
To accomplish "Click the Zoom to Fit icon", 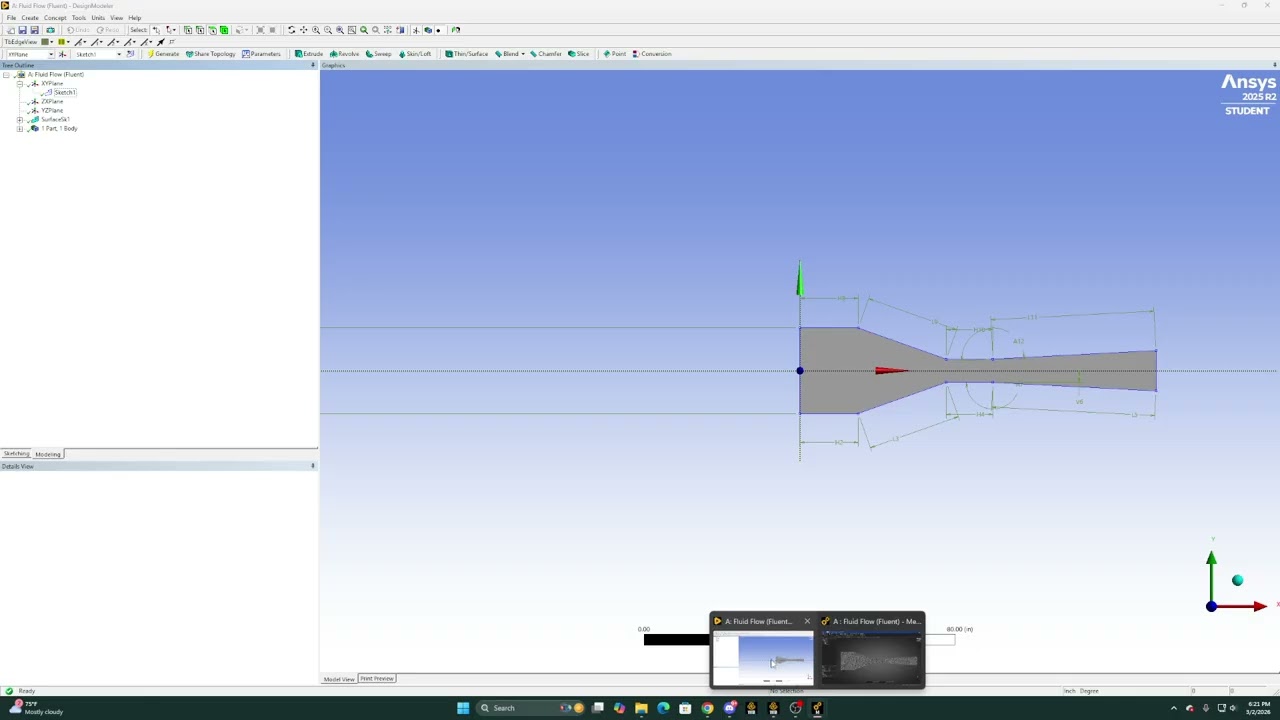I will 340,30.
